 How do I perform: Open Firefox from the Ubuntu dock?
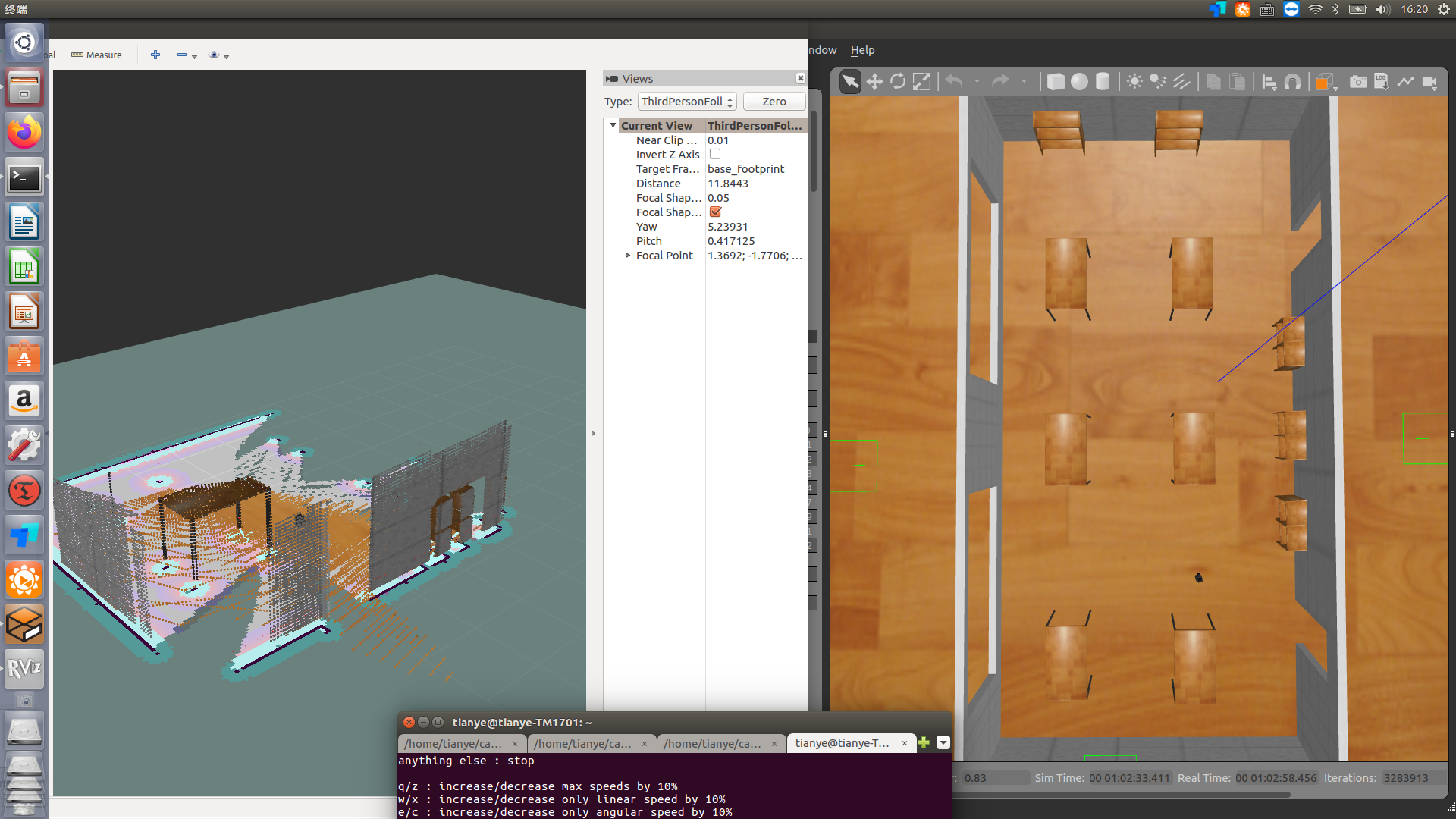pyautogui.click(x=24, y=133)
